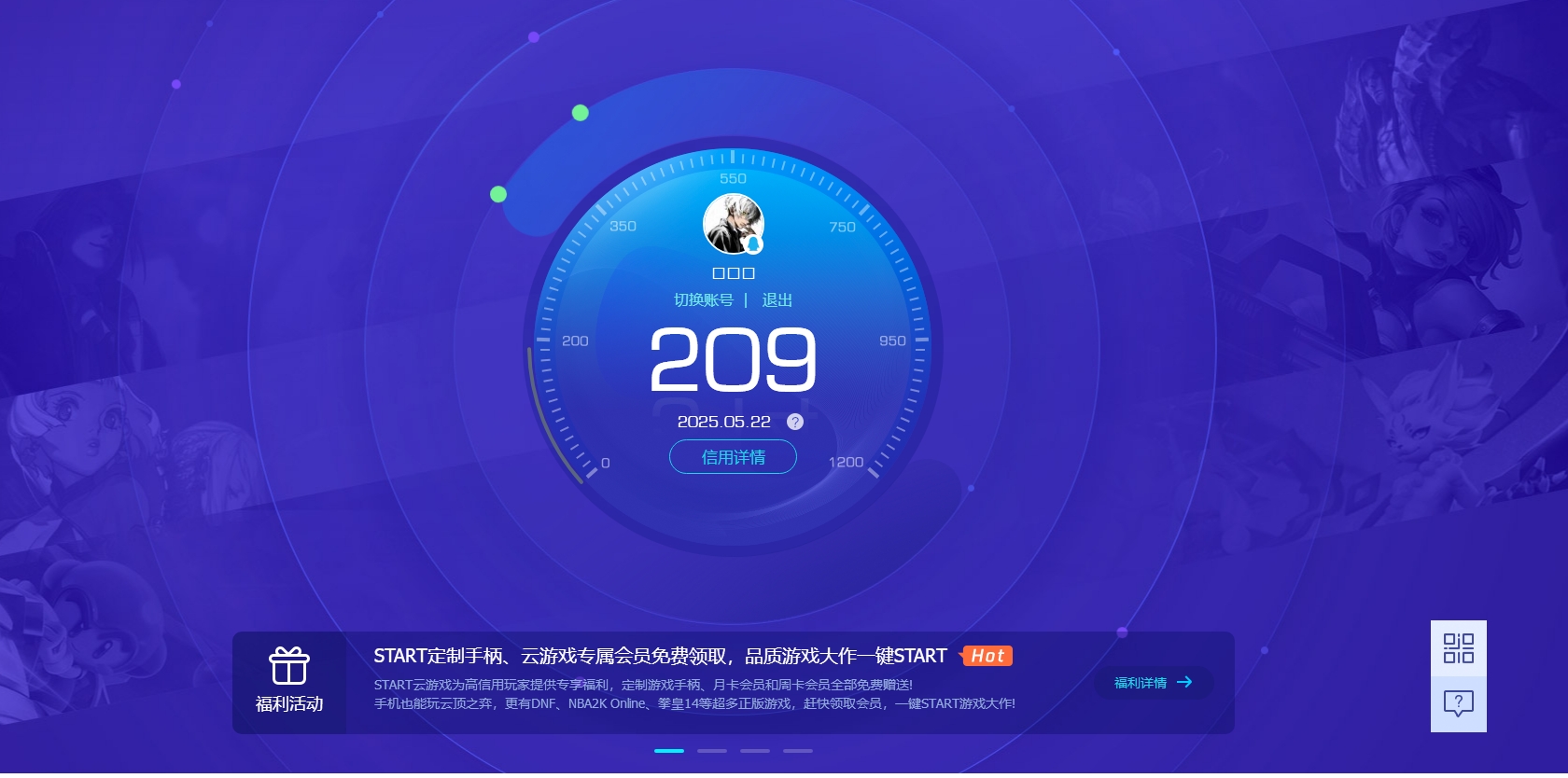Click the user avatar picture
The image size is (1568, 778).
pos(734,224)
